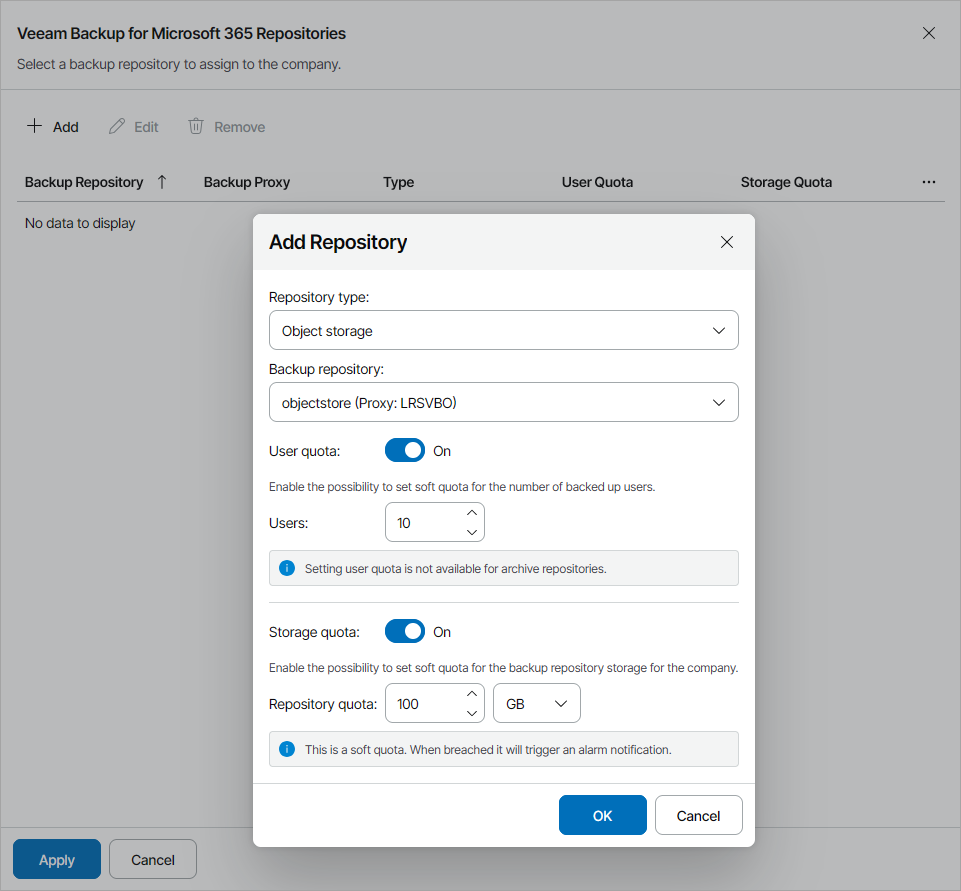Click the Add repository plus icon
961x891 pixels.
33,126
